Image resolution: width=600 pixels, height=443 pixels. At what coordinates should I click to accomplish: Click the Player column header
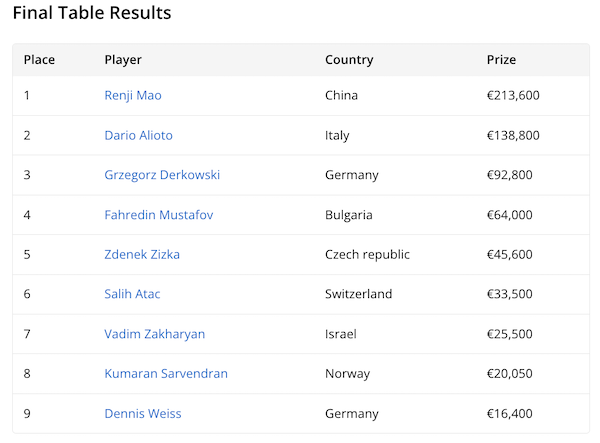point(123,60)
